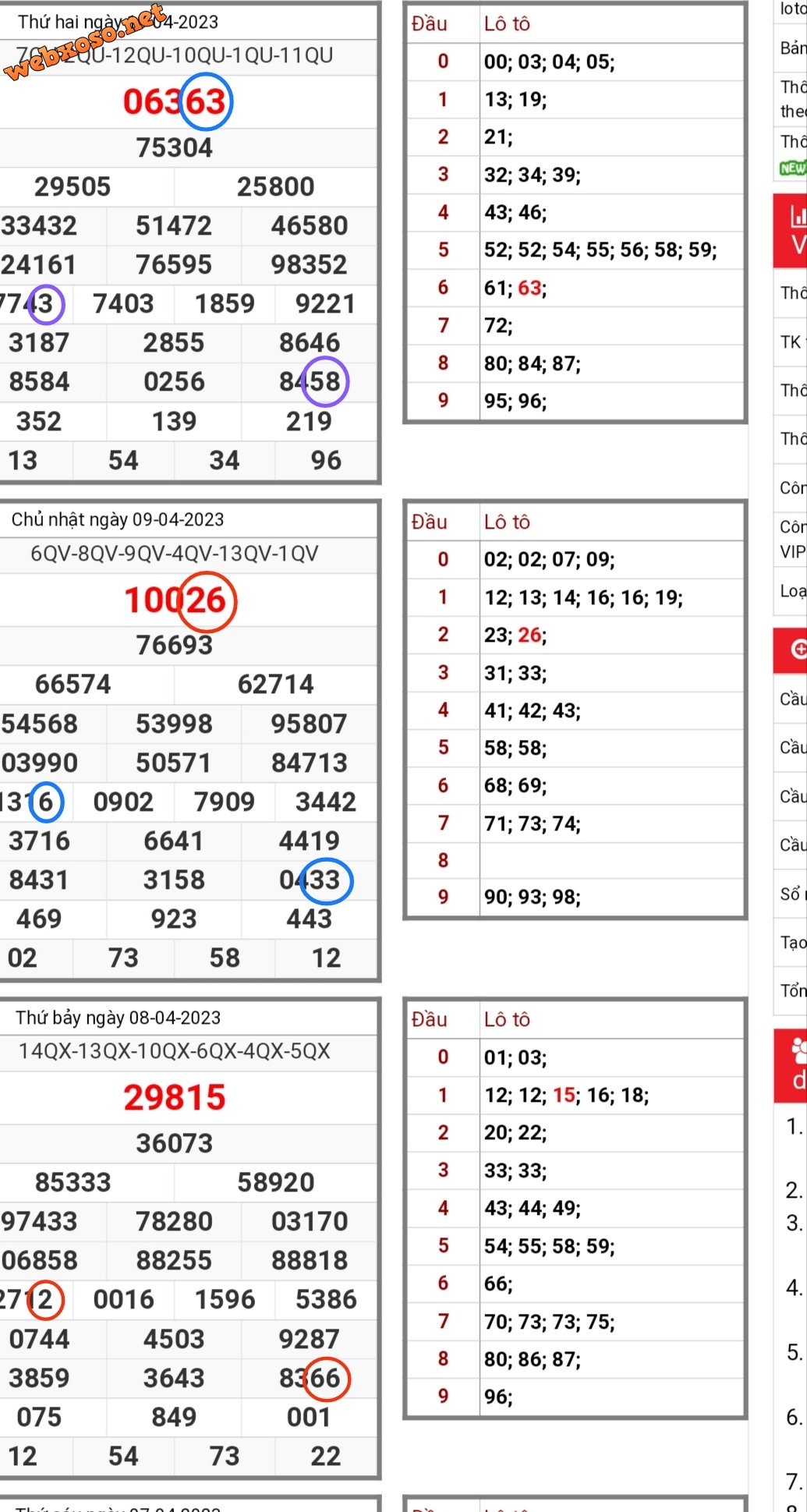The height and width of the screenshot is (1512, 807).
Task: Click the number 53998
Action: pyautogui.click(x=174, y=724)
